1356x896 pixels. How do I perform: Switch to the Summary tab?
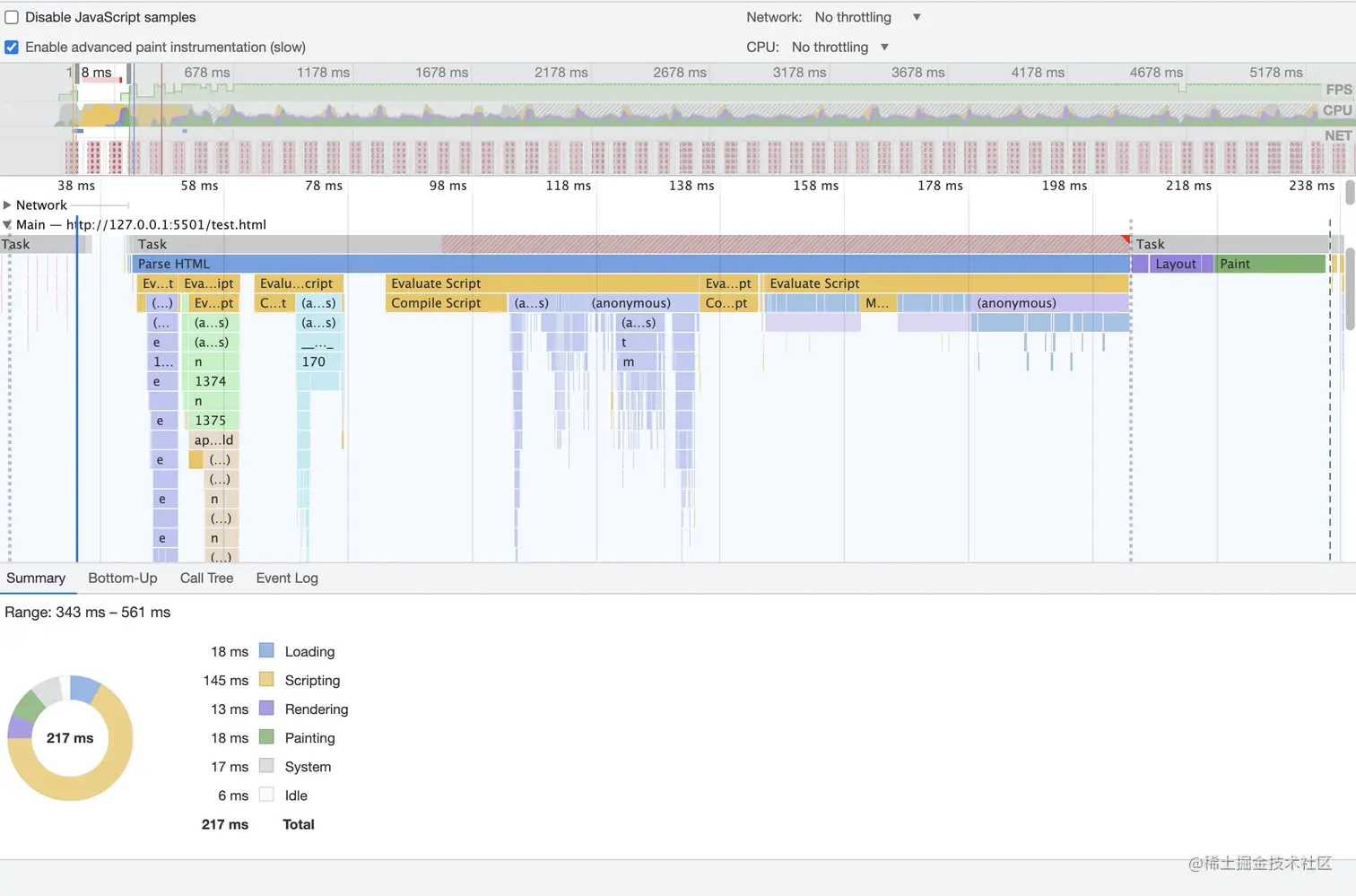pyautogui.click(x=36, y=578)
